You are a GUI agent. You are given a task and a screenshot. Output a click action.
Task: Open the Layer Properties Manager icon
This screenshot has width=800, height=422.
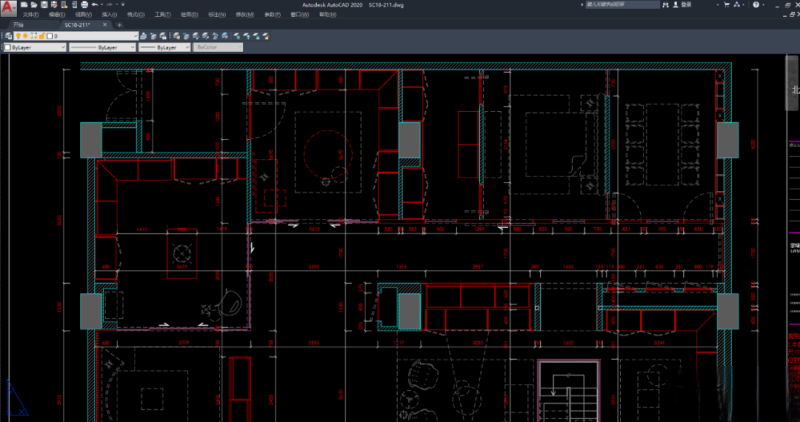8,35
